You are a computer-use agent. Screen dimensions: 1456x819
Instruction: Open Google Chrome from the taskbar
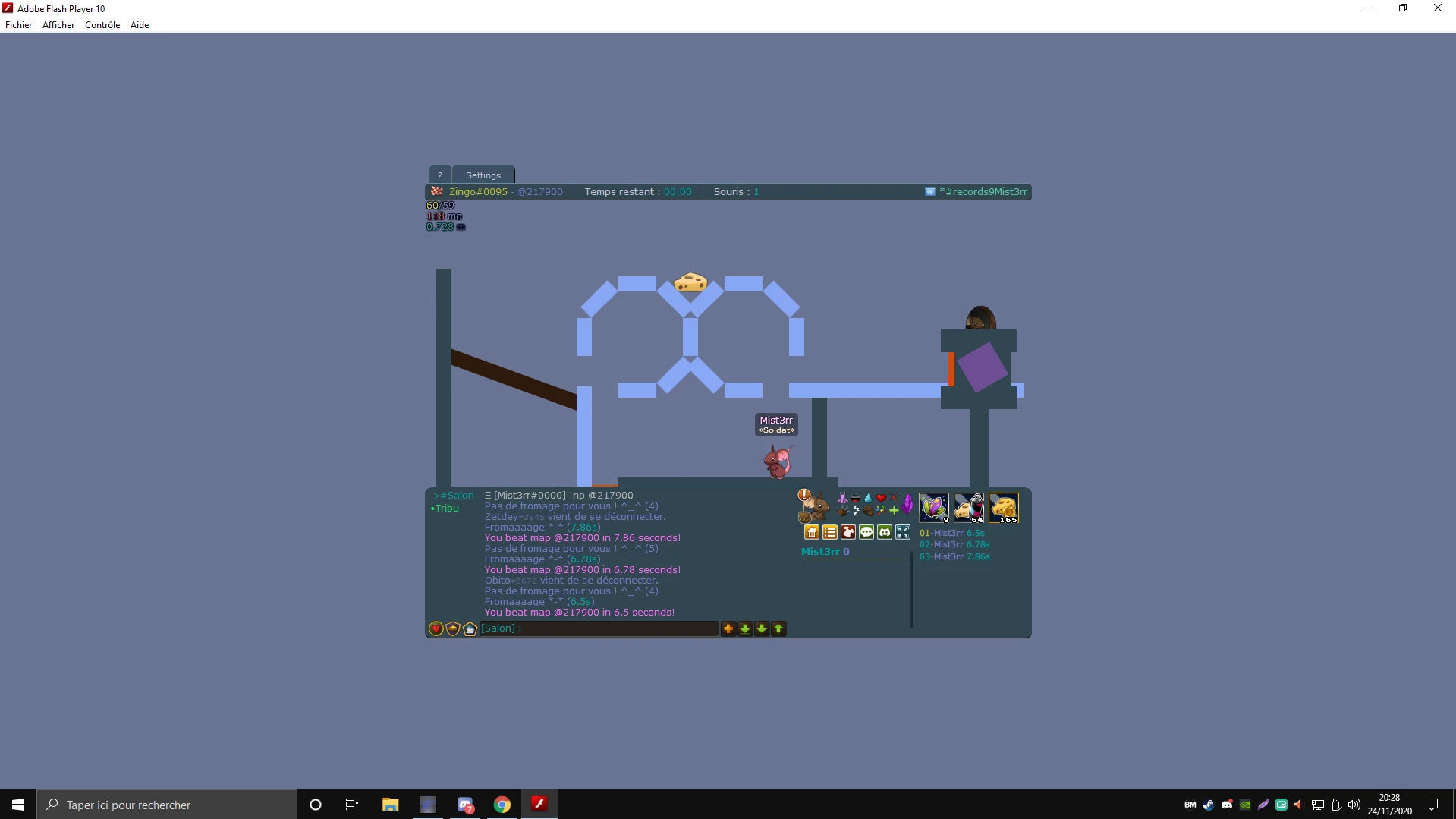502,805
